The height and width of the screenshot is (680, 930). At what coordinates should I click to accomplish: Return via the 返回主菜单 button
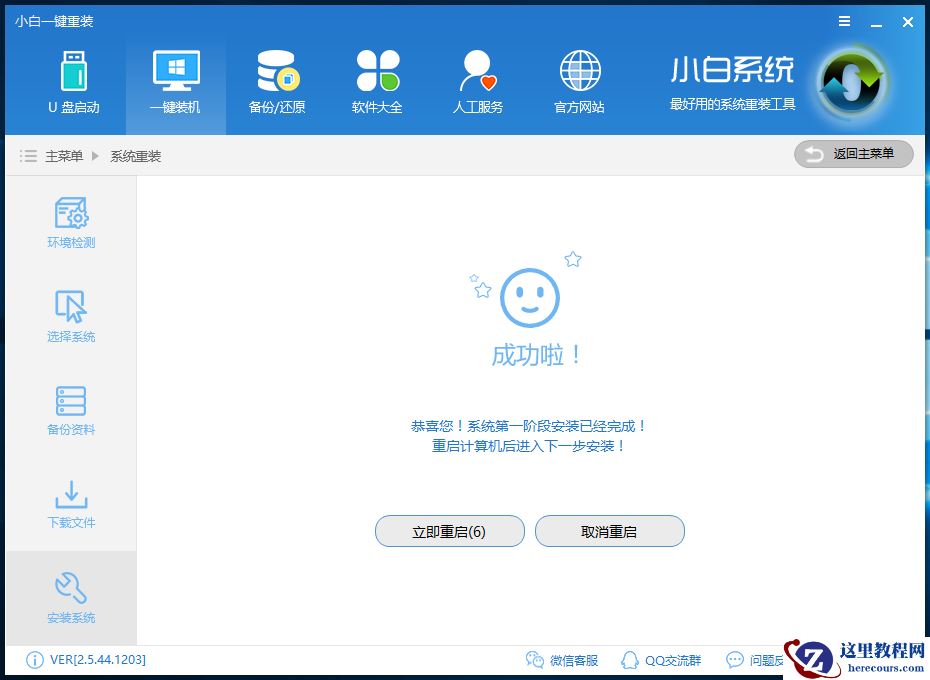[853, 154]
